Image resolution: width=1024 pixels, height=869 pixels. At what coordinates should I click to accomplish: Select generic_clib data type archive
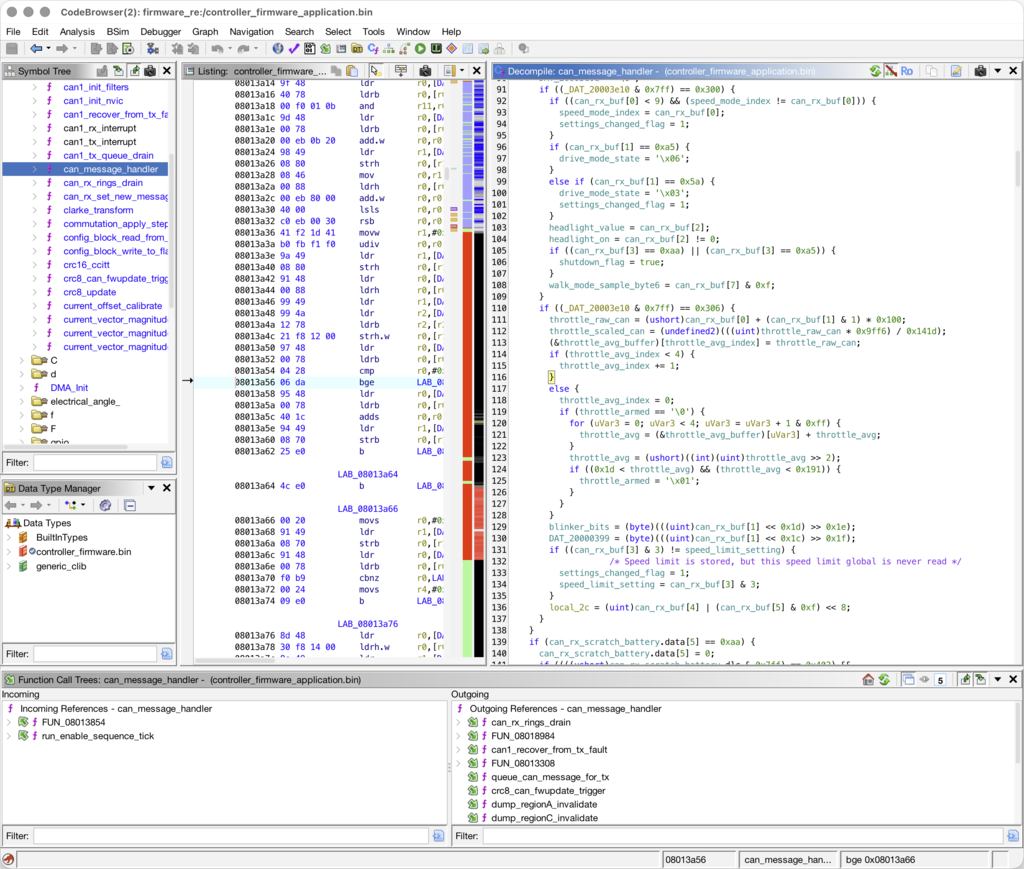61,566
